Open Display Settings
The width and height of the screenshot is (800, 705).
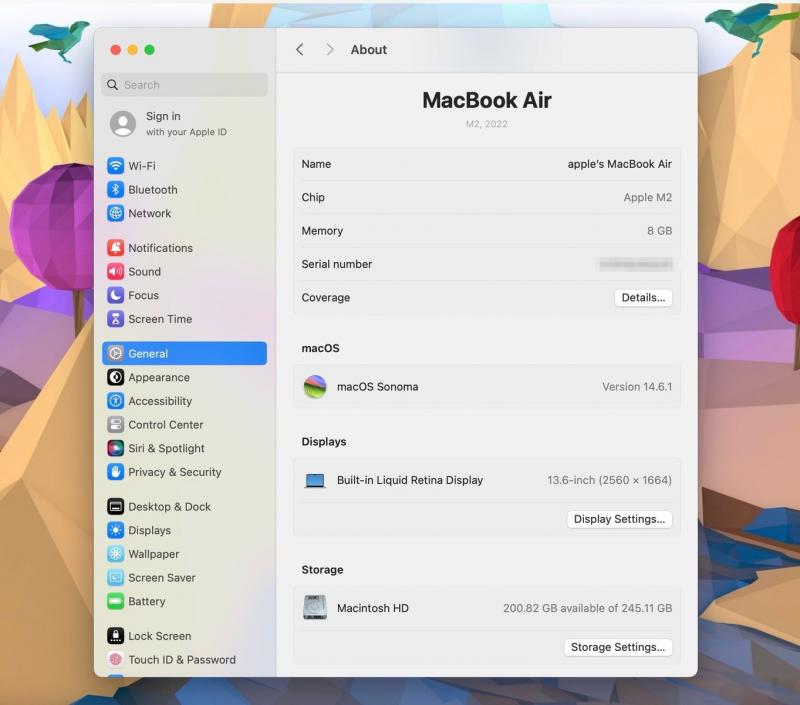pyautogui.click(x=619, y=519)
